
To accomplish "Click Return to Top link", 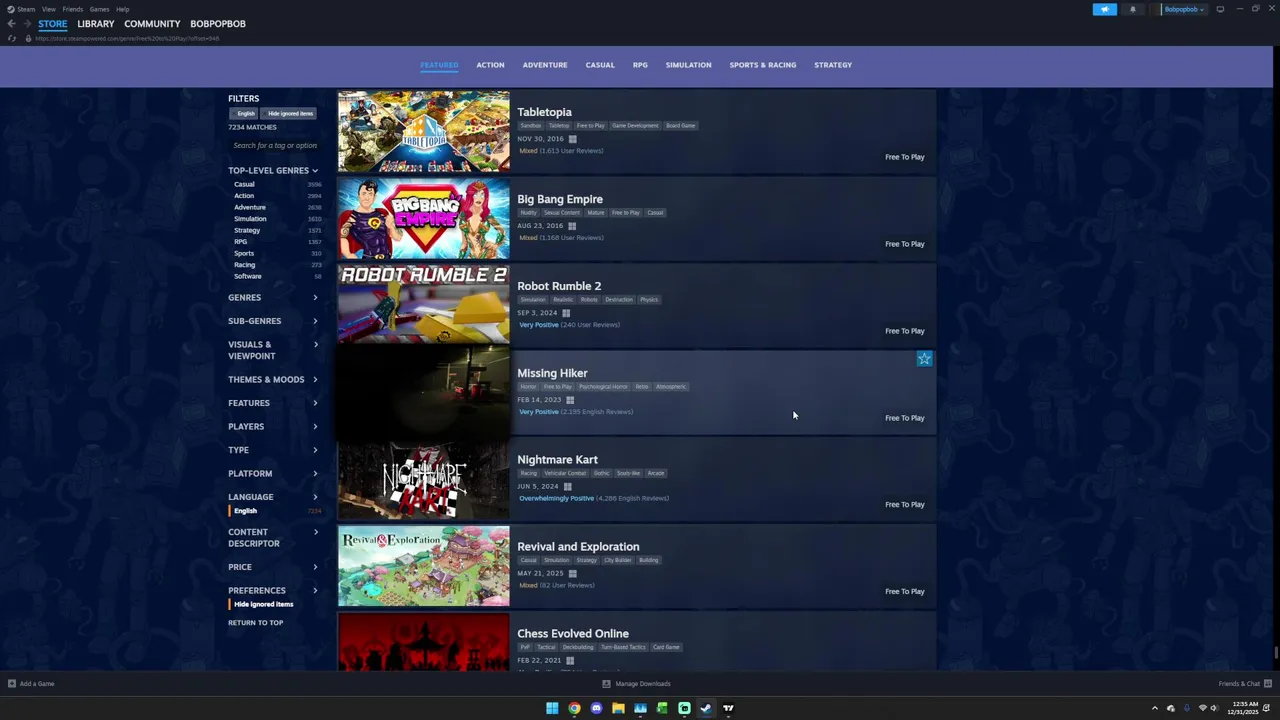I will pyautogui.click(x=256, y=623).
